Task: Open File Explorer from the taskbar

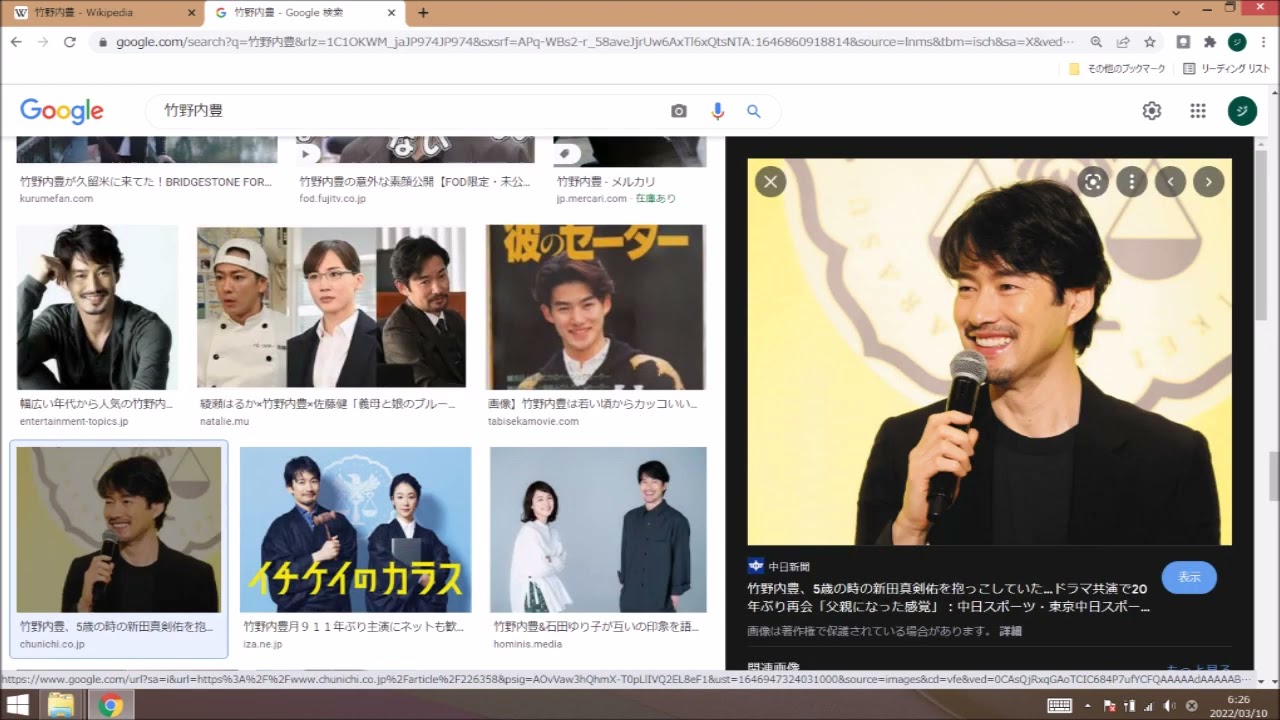Action: tap(61, 705)
